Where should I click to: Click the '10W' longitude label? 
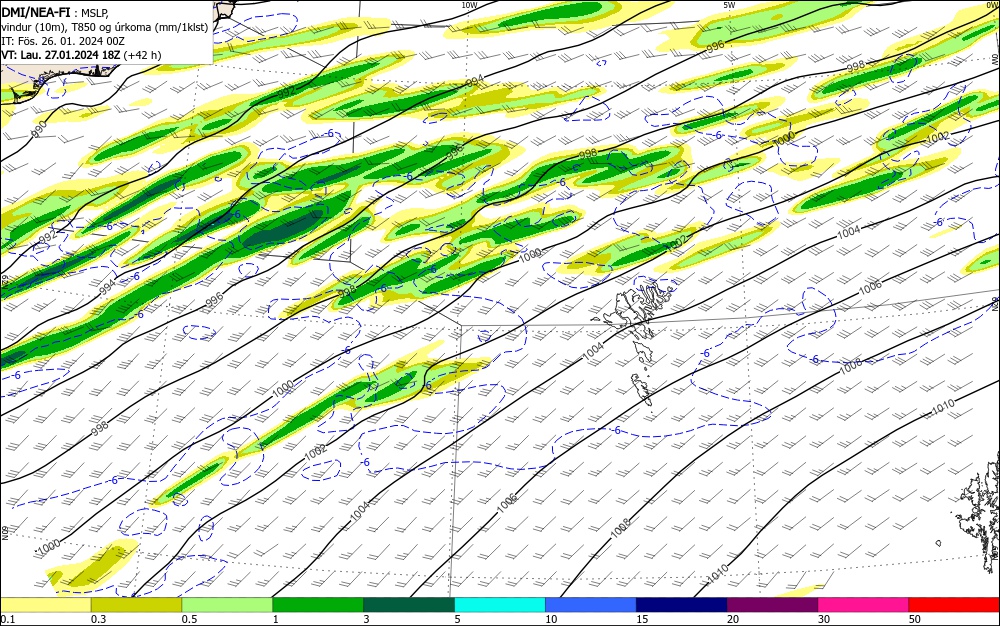click(x=469, y=4)
